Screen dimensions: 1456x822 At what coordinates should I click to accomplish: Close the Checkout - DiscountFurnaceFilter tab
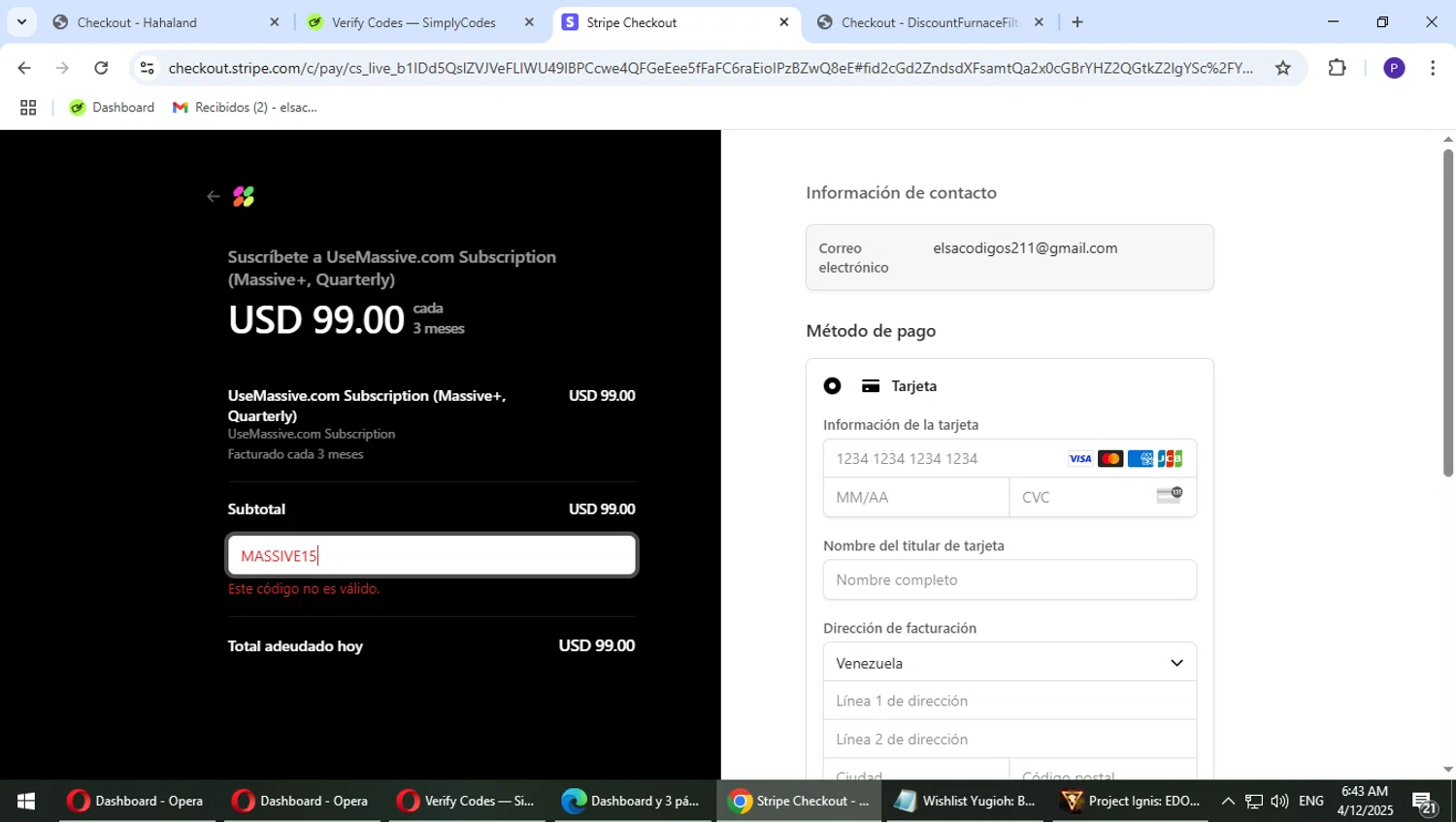tap(1039, 22)
